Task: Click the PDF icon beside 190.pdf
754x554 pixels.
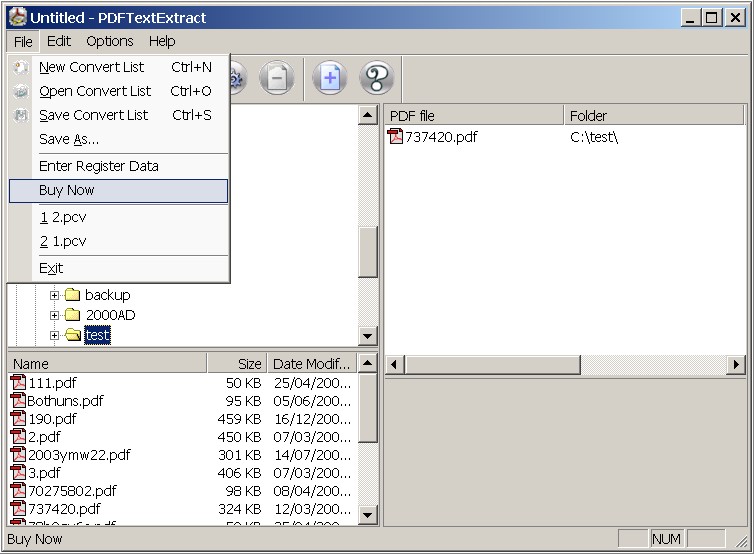Action: (x=18, y=418)
